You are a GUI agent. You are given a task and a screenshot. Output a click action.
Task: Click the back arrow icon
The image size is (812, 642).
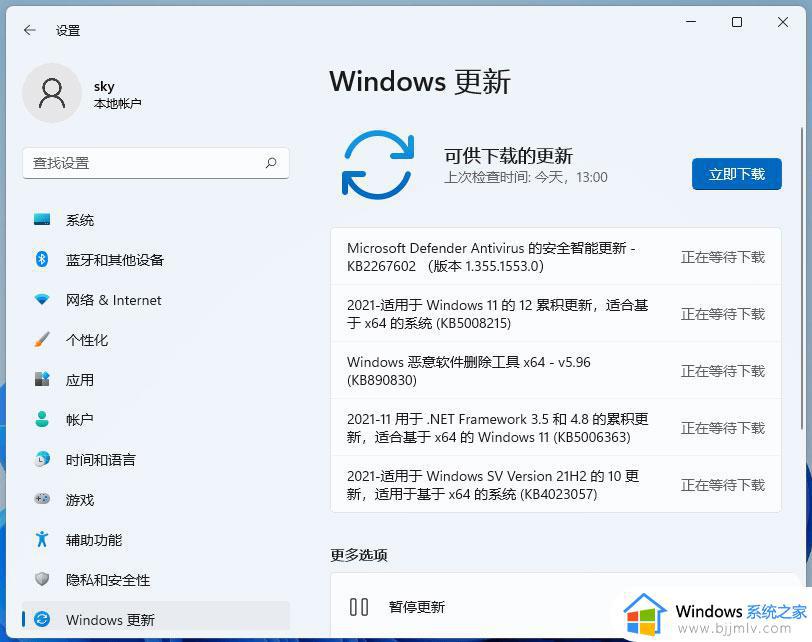click(30, 31)
